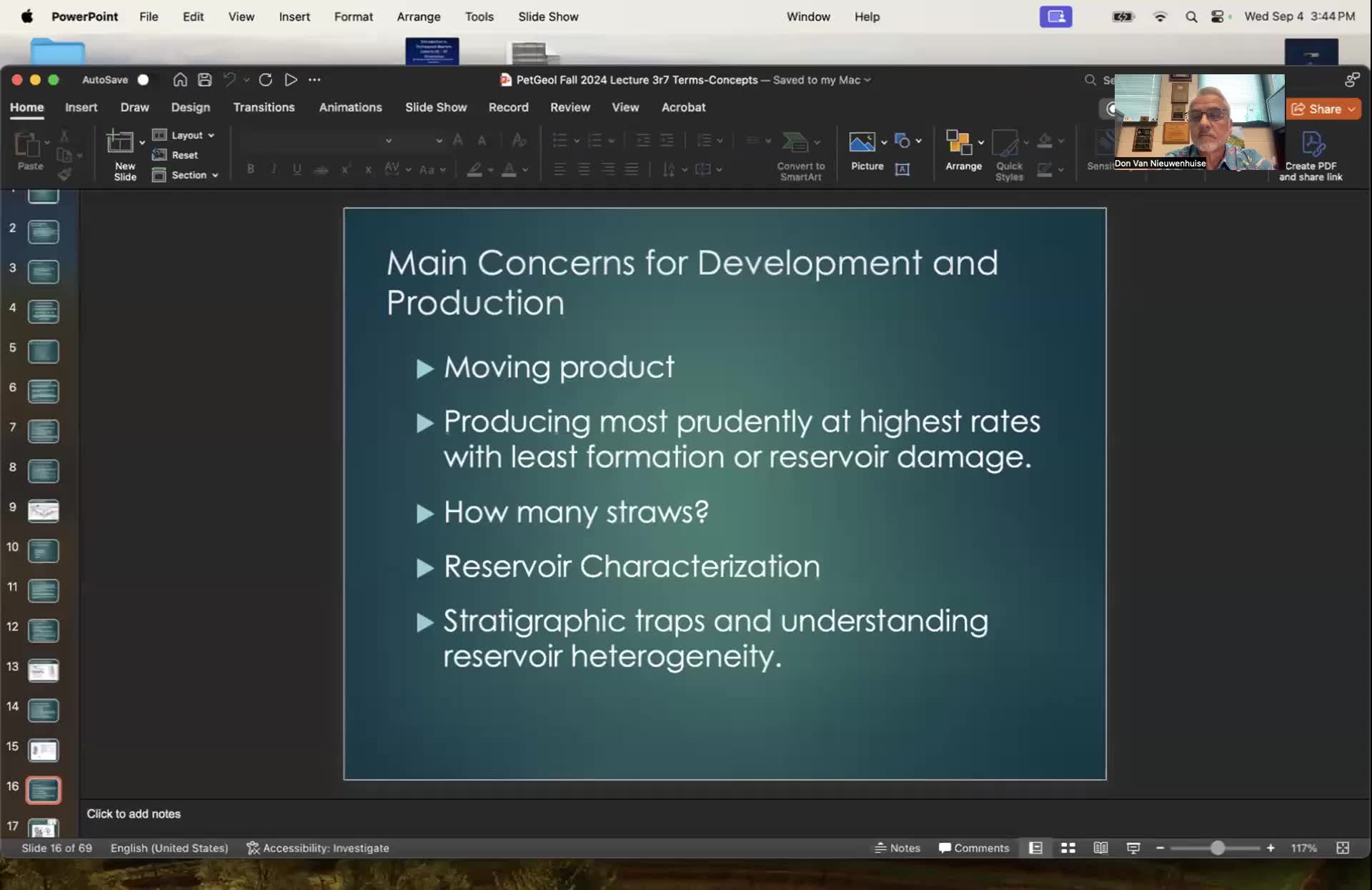Image resolution: width=1372 pixels, height=890 pixels.
Task: Click Accessibility: Investigate in status bar
Action: point(318,848)
